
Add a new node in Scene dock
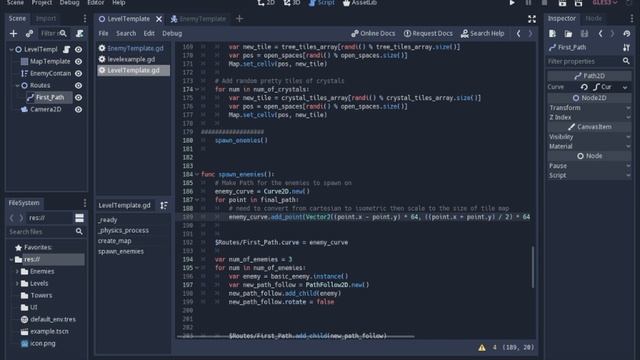pos(13,33)
